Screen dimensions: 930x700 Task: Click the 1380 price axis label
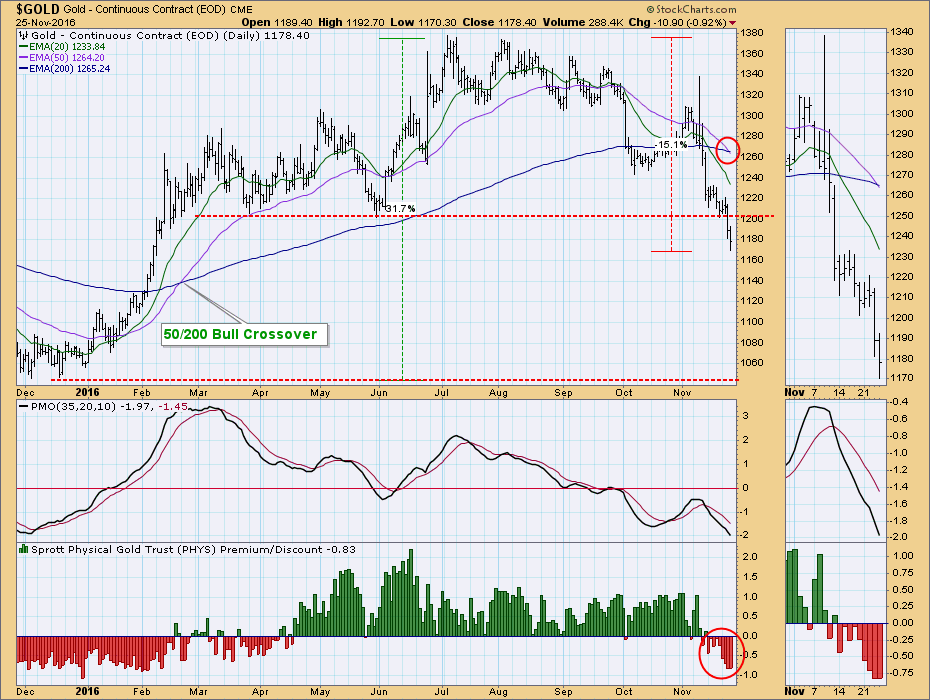pyautogui.click(x=752, y=33)
